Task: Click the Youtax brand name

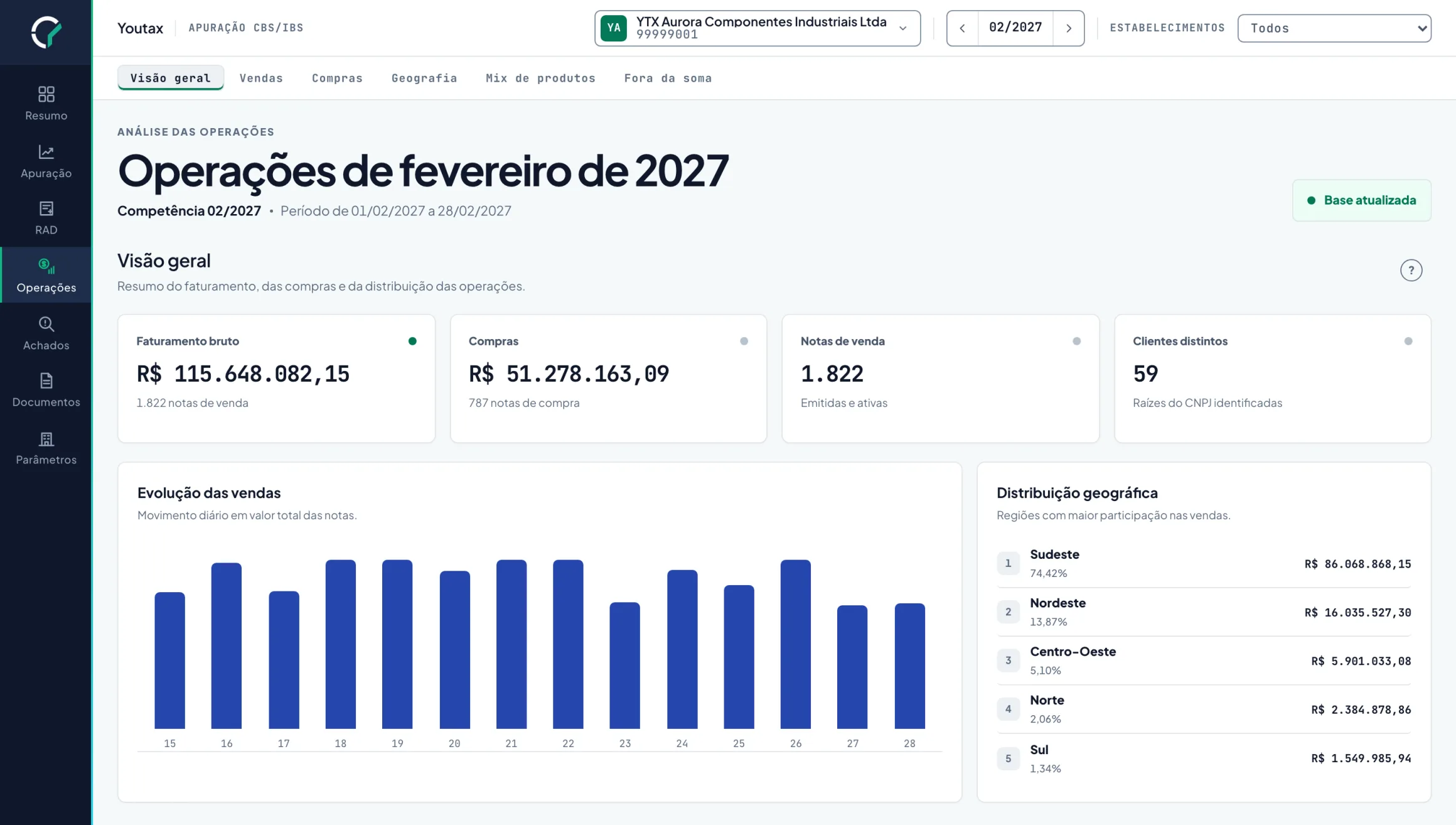Action: [x=140, y=28]
